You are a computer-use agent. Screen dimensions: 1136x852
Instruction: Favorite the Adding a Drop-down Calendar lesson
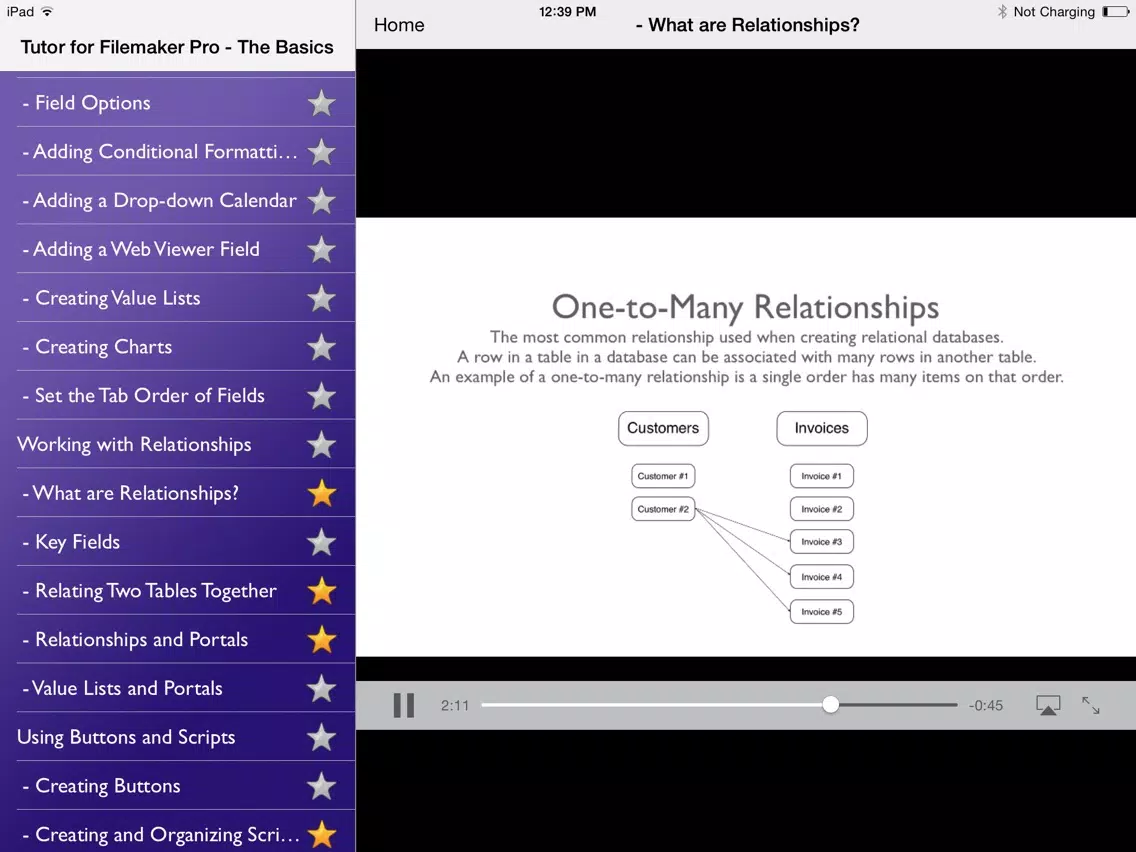pos(321,201)
